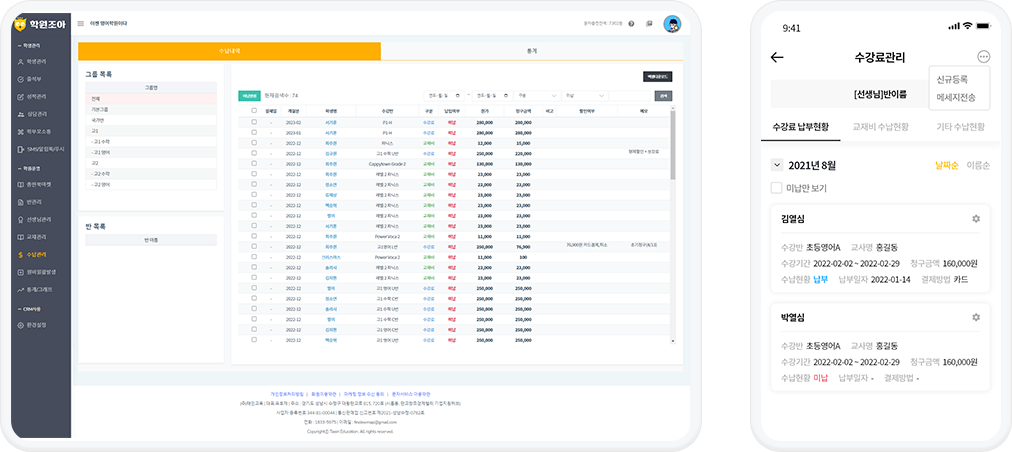Image resolution: width=1012 pixels, height=452 pixels.
Task: Open 환경설정 in the sidebar
Action: (x=36, y=325)
